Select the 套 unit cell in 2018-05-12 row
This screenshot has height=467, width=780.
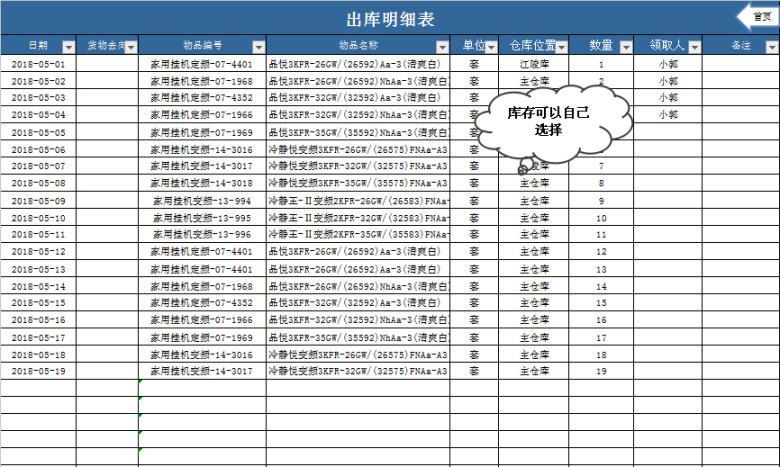pos(474,251)
